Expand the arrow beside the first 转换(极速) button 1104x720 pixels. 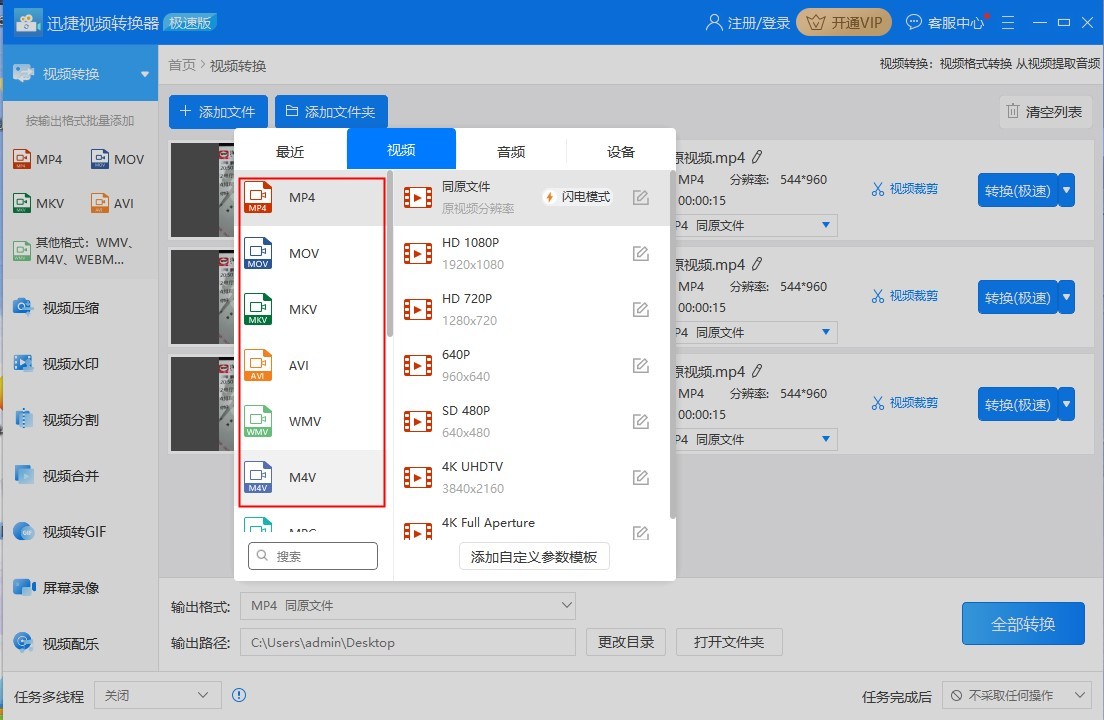[1065, 190]
